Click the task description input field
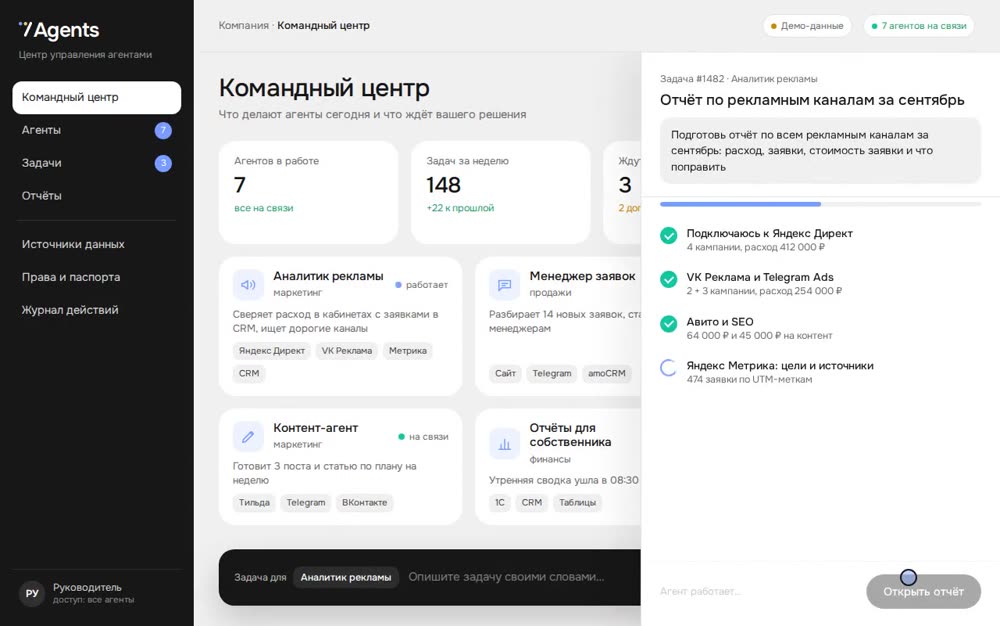 click(x=506, y=577)
